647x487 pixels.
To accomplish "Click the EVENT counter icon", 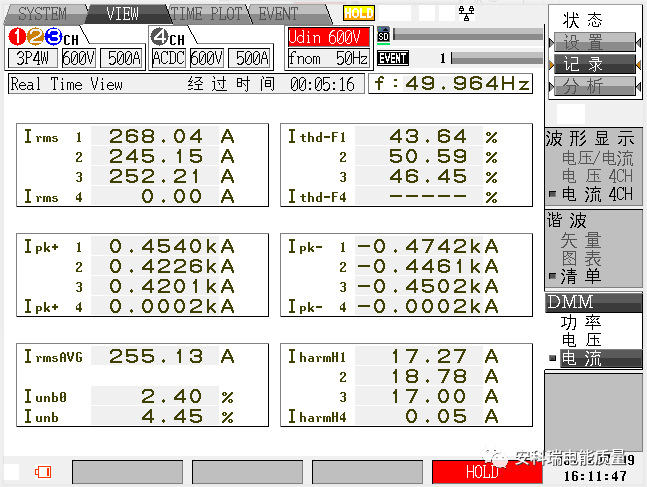I will click(392, 58).
